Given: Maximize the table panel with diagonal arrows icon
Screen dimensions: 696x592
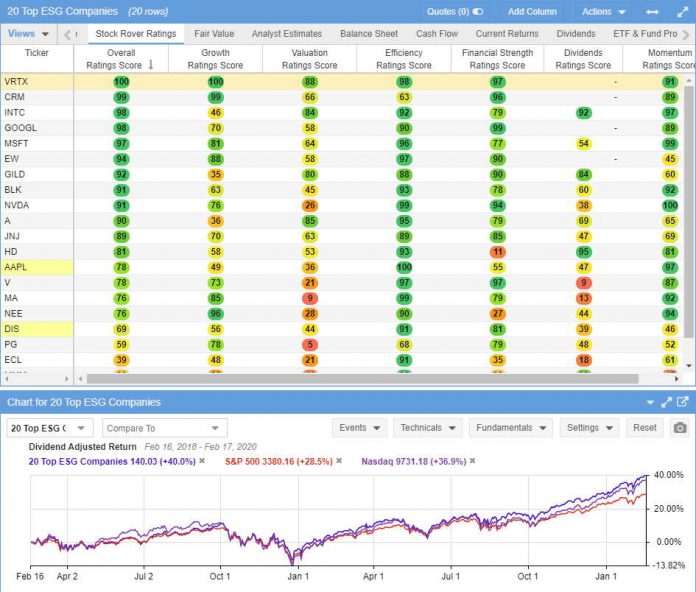Looking at the screenshot, I should (x=682, y=12).
